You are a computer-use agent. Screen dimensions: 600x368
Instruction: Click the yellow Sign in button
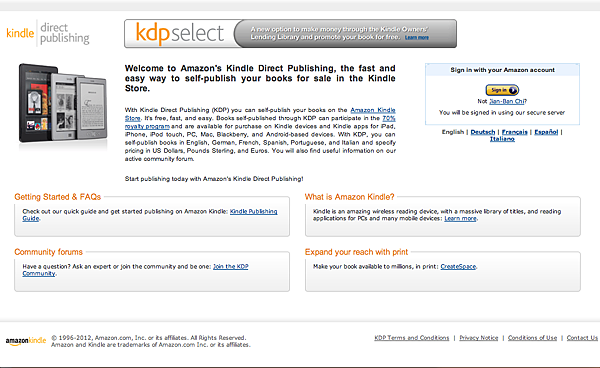pos(502,90)
